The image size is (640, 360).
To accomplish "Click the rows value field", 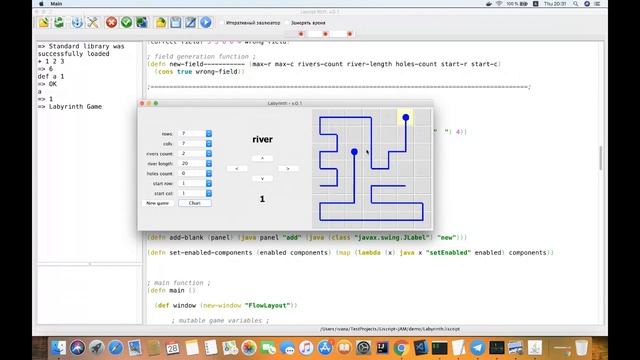I will pyautogui.click(x=192, y=133).
